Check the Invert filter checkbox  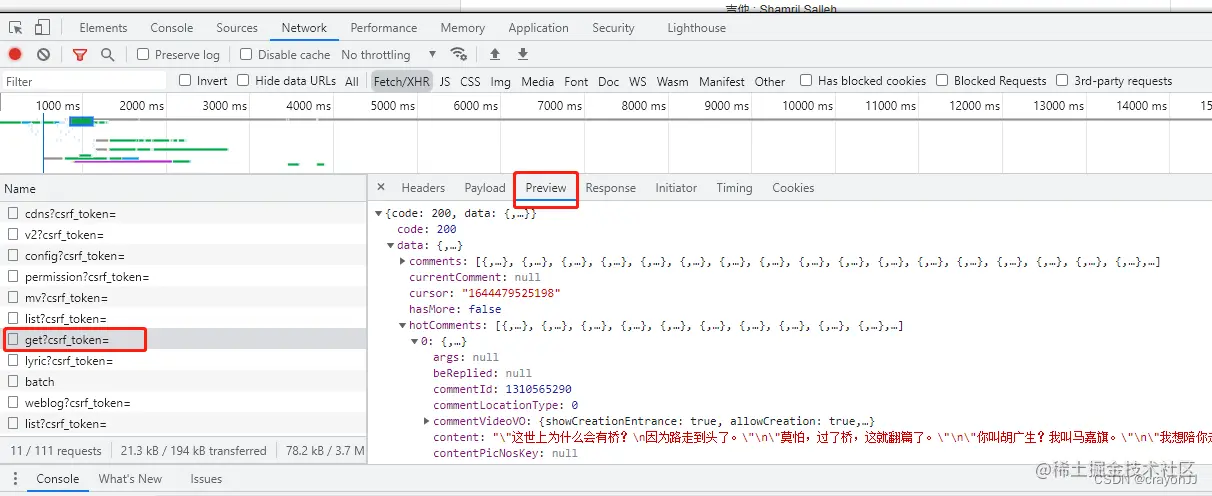click(x=185, y=80)
